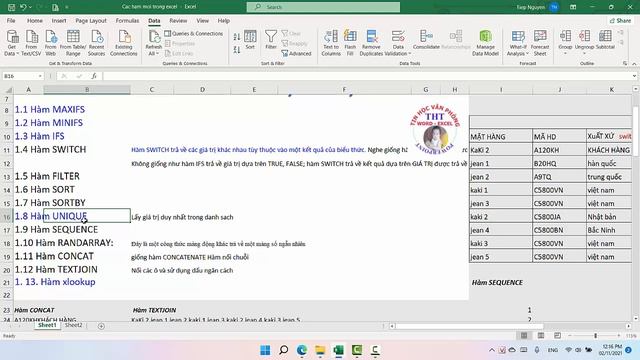The image size is (640, 360).
Task: Switch to the Home tab
Action: 35,20
